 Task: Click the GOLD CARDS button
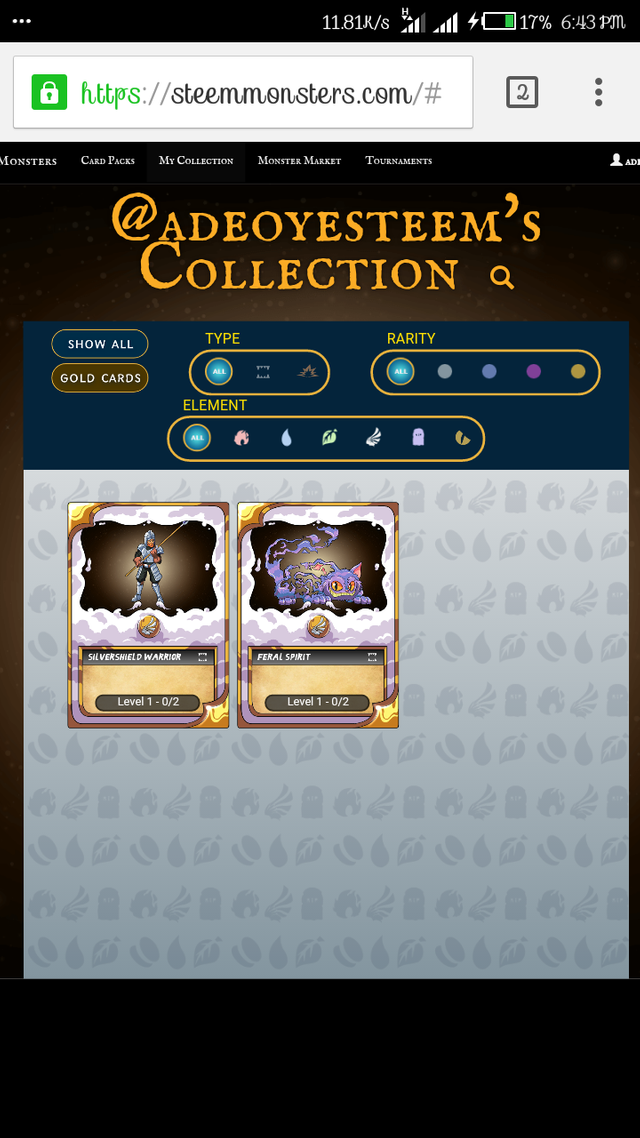tap(100, 378)
